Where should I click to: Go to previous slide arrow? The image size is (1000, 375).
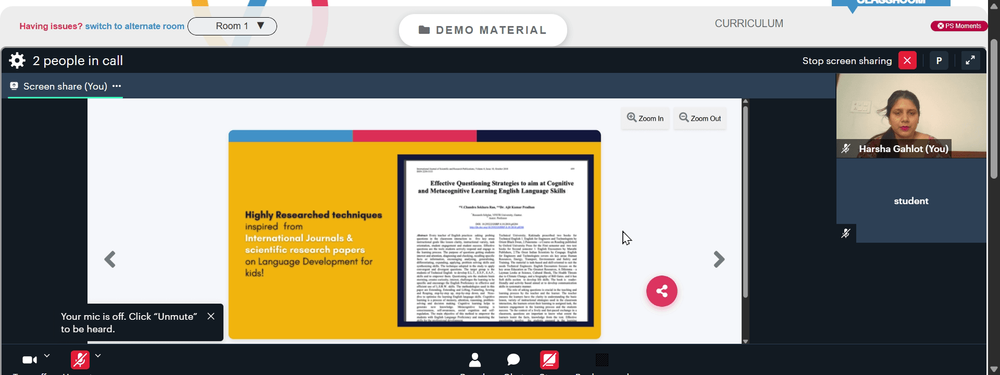point(110,259)
